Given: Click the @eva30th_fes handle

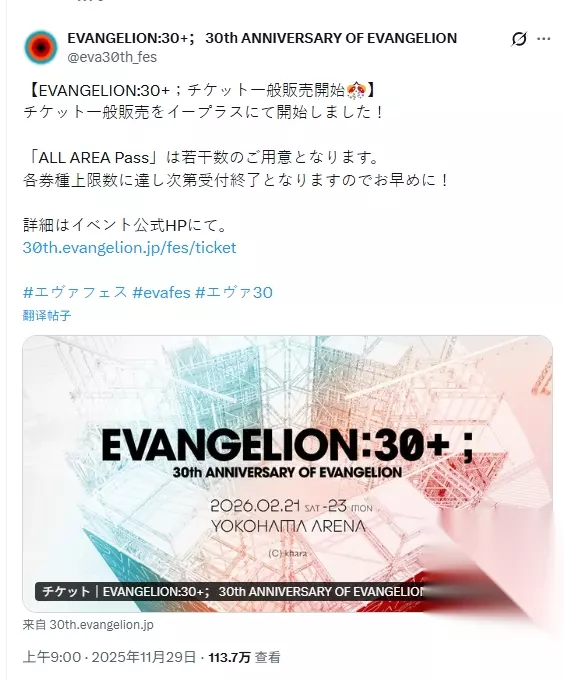Looking at the screenshot, I should pyautogui.click(x=112, y=57).
